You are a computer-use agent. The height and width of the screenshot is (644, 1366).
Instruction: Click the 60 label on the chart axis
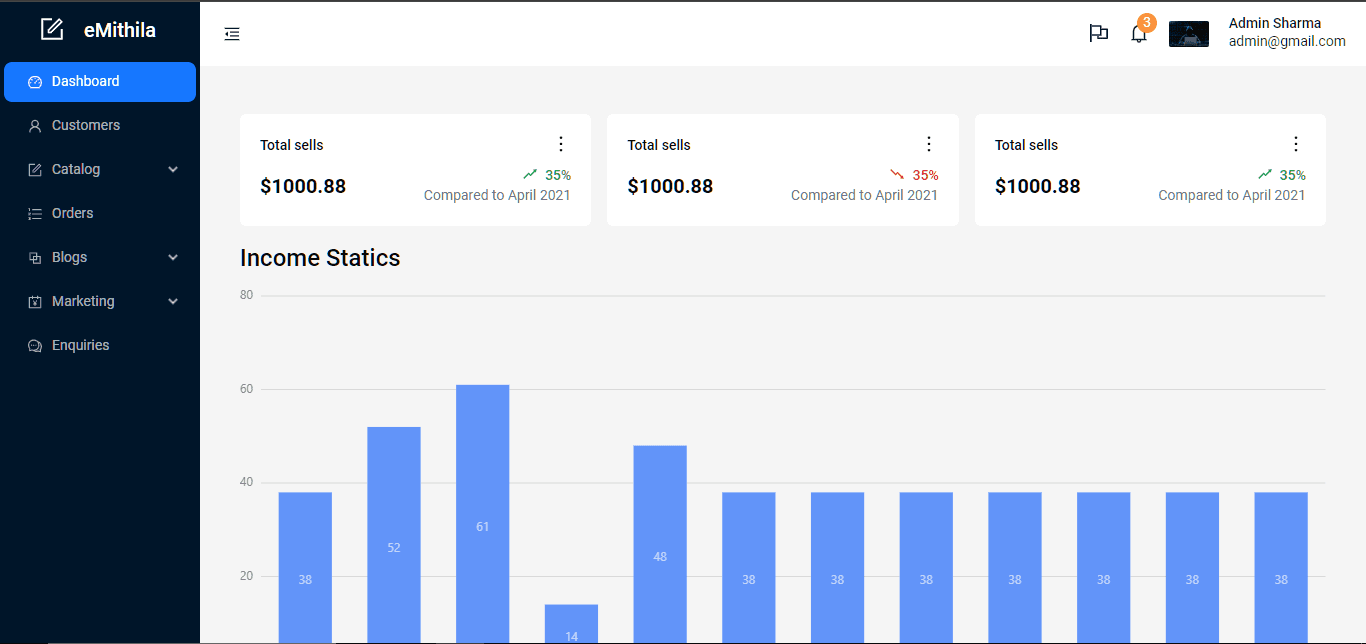(x=247, y=389)
